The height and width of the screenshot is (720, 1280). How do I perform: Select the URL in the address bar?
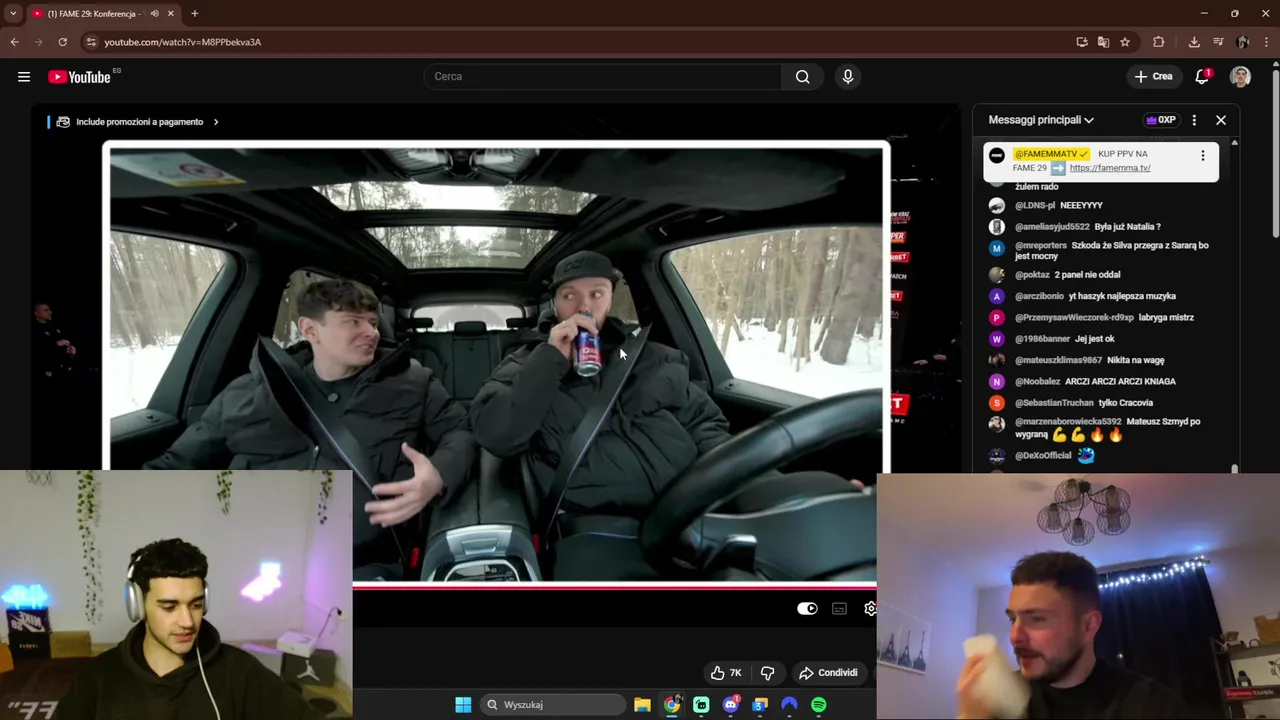coord(183,42)
